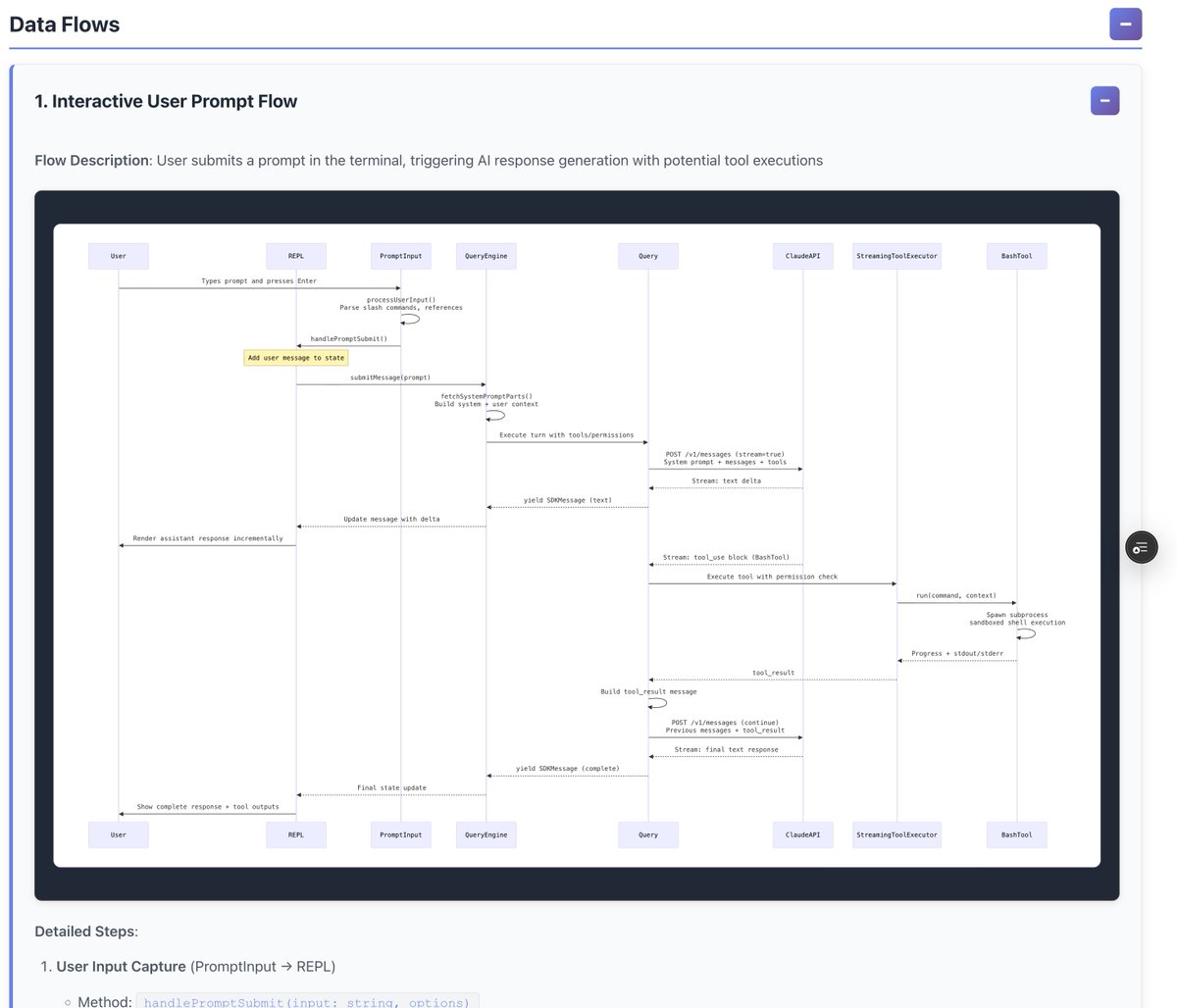Screen dimensions: 1177x1008
Task: Click 'POST /v1/messages (continue)' label
Action: 725,723
